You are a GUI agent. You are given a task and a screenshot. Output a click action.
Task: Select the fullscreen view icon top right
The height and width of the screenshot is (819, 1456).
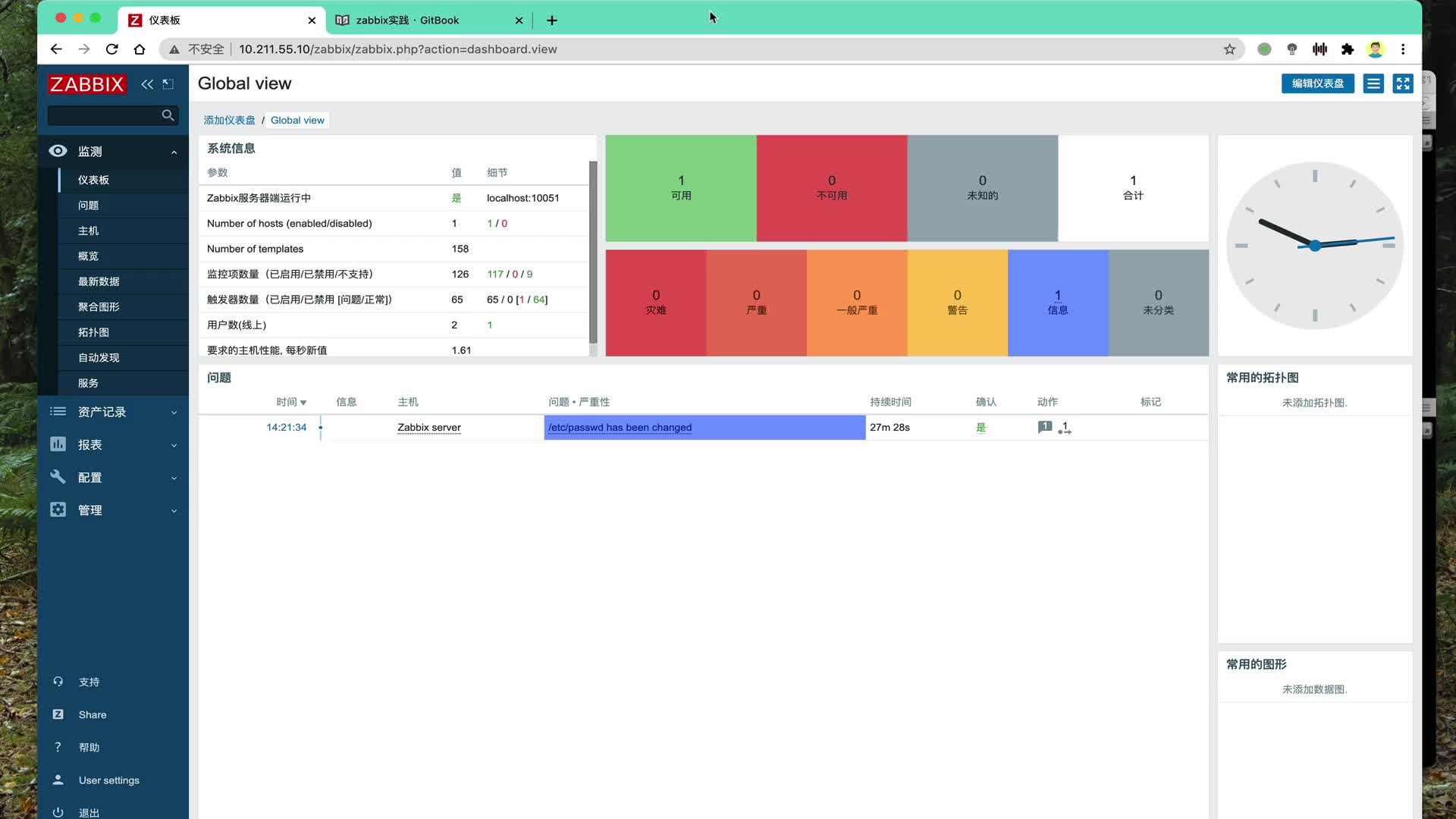(x=1401, y=83)
